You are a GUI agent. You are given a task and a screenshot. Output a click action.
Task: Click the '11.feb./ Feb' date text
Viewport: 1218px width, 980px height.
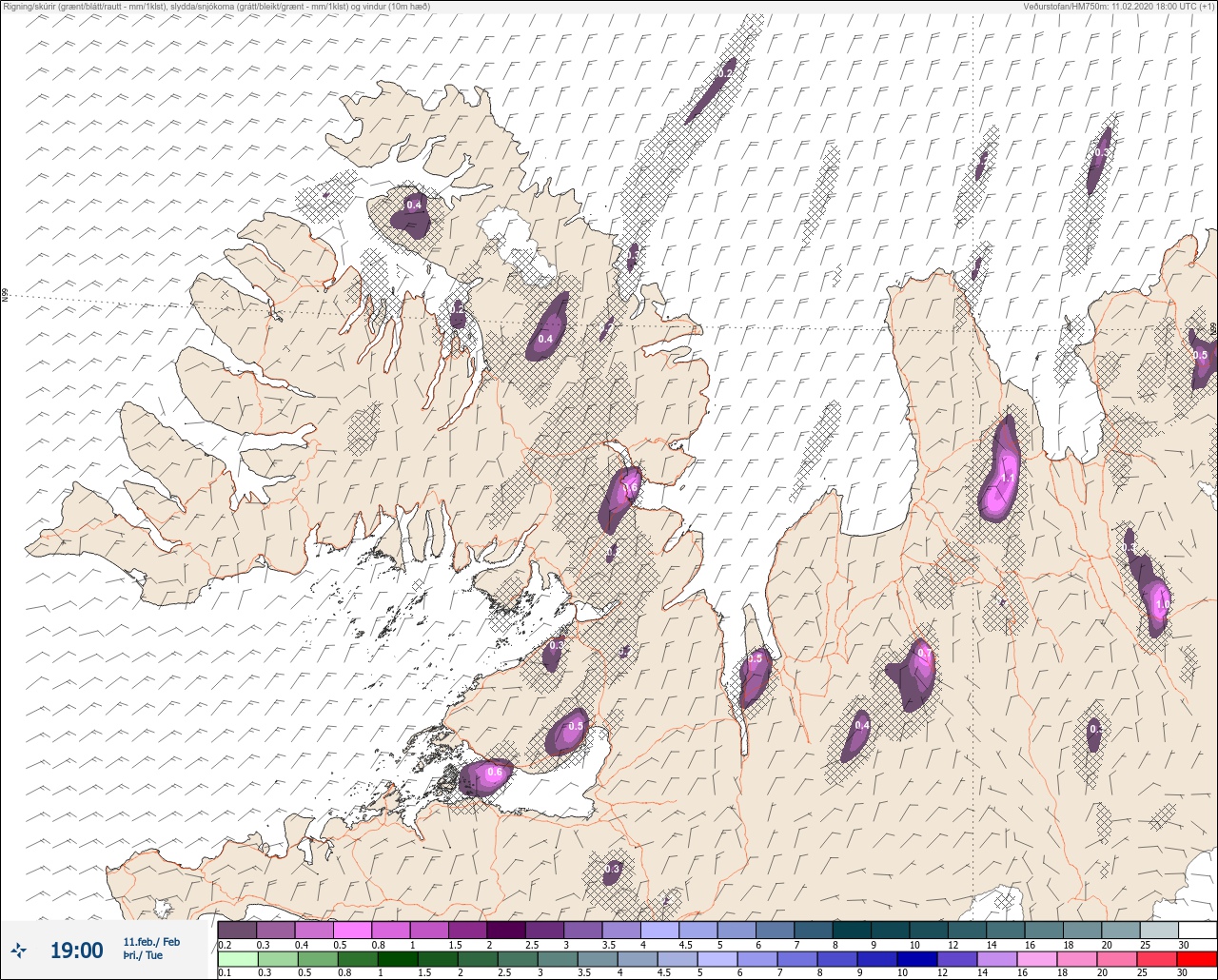(x=151, y=942)
